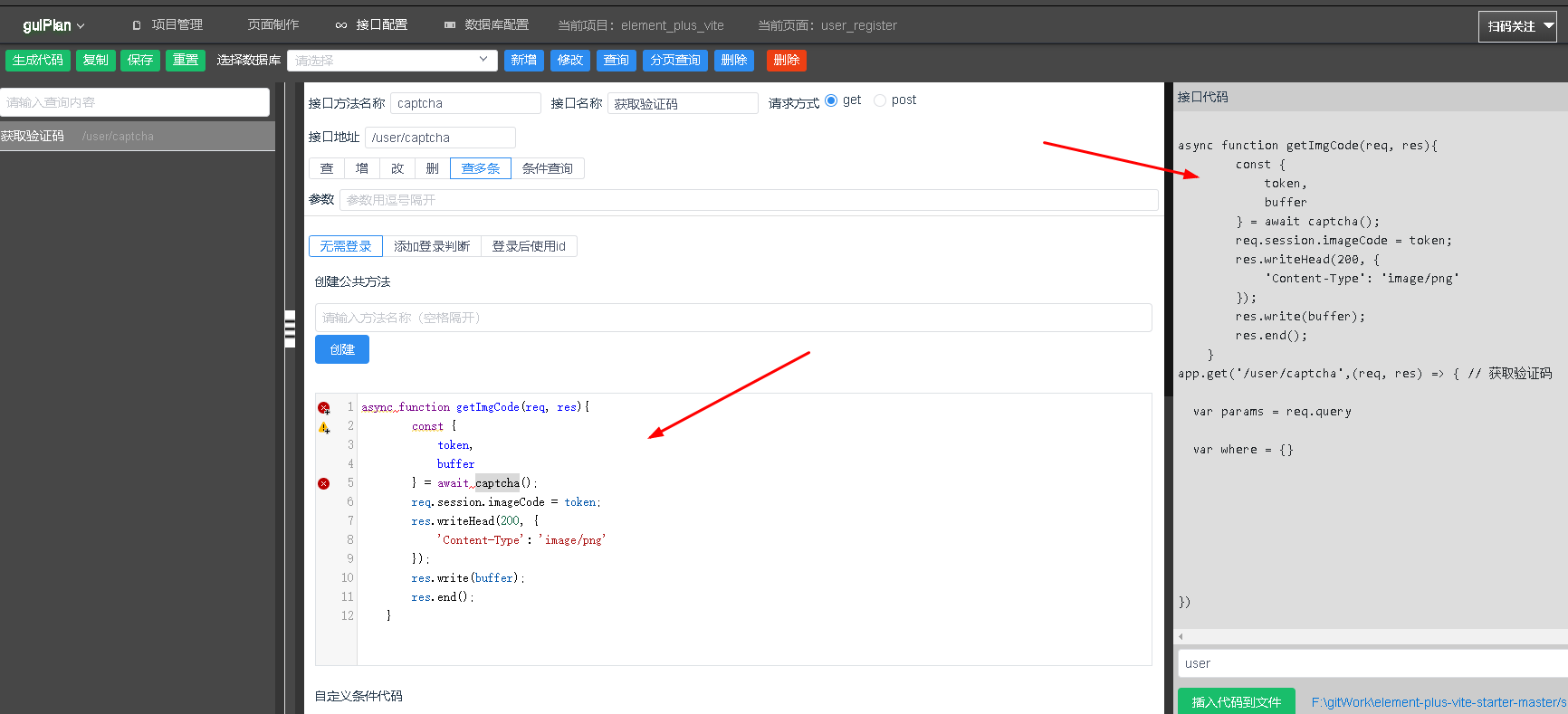Click the blue 修改 button

(570, 60)
